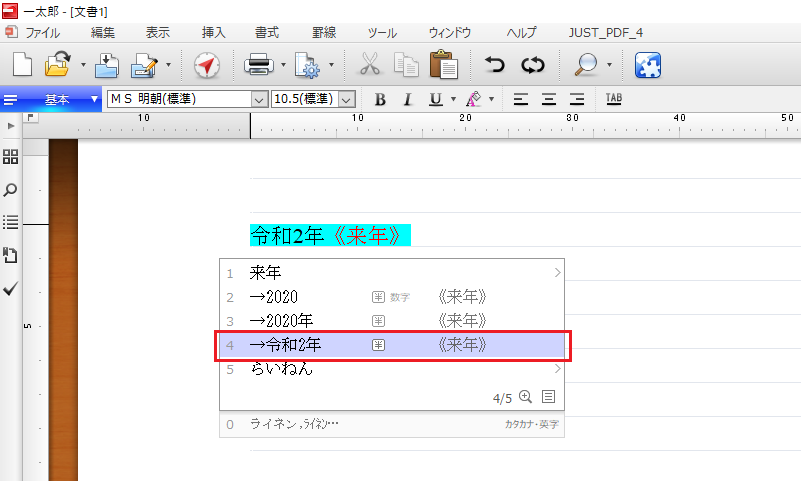Open candidate list menu icon
This screenshot has width=801, height=481.
click(548, 396)
